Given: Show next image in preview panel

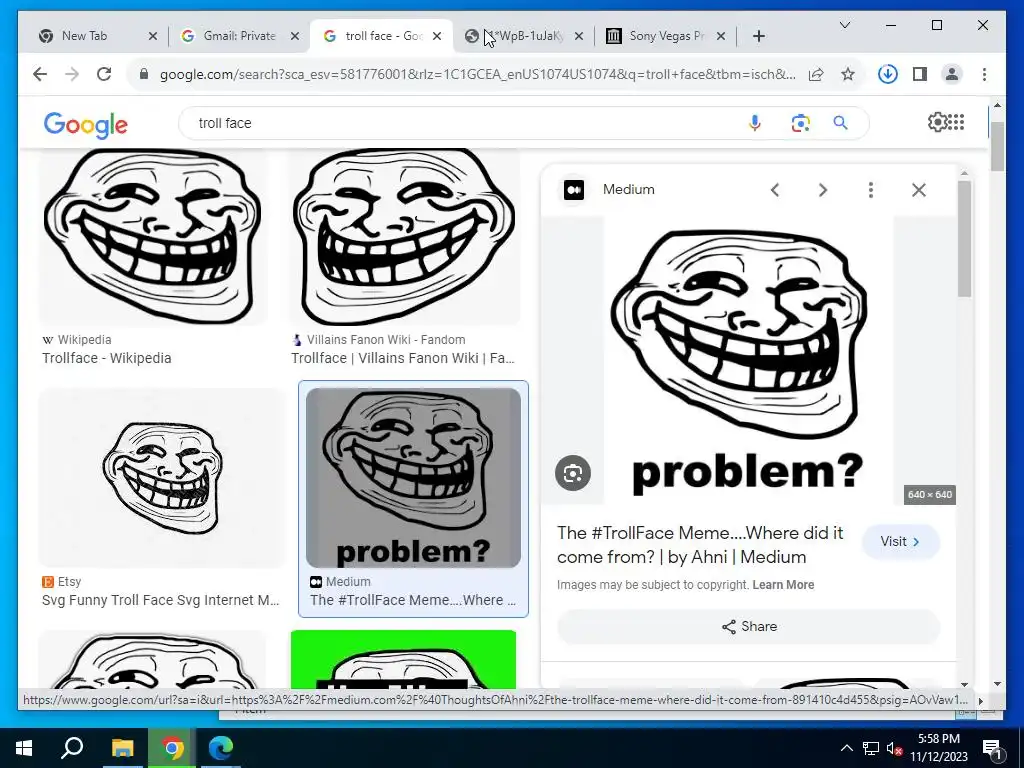Looking at the screenshot, I should (x=823, y=190).
